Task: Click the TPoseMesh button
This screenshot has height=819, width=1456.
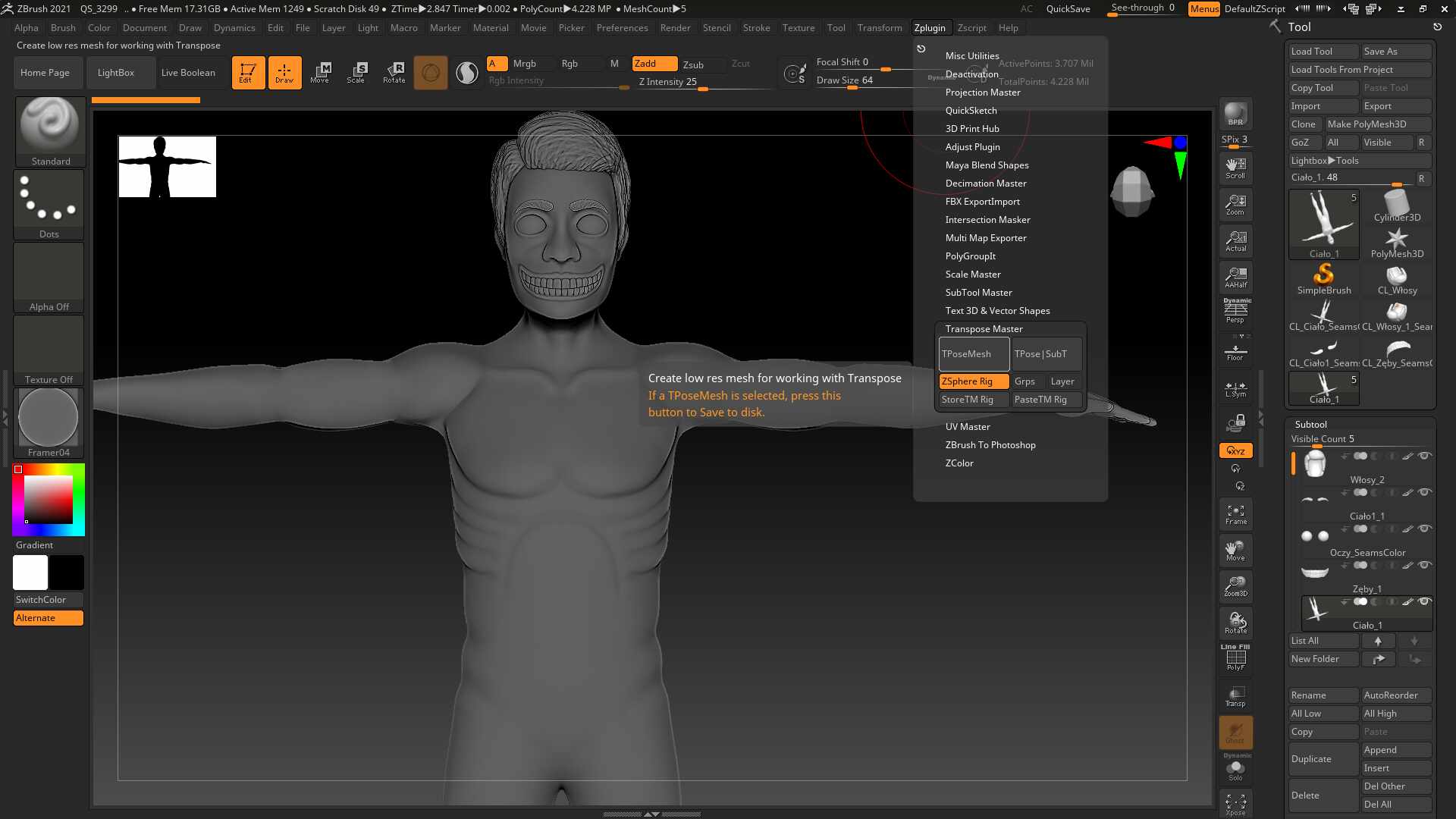Action: [x=974, y=354]
